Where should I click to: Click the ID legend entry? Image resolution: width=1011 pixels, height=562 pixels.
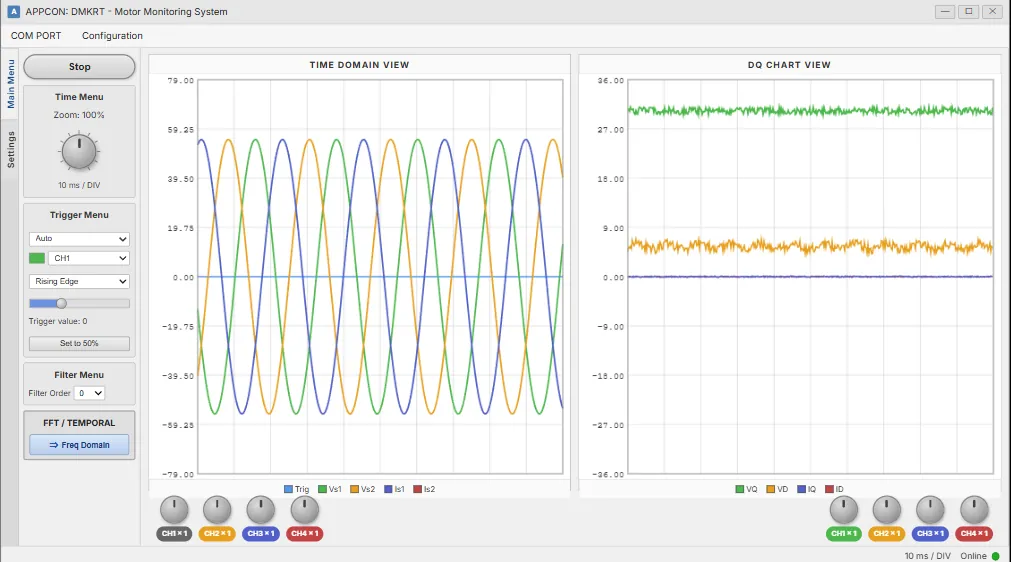click(834, 489)
